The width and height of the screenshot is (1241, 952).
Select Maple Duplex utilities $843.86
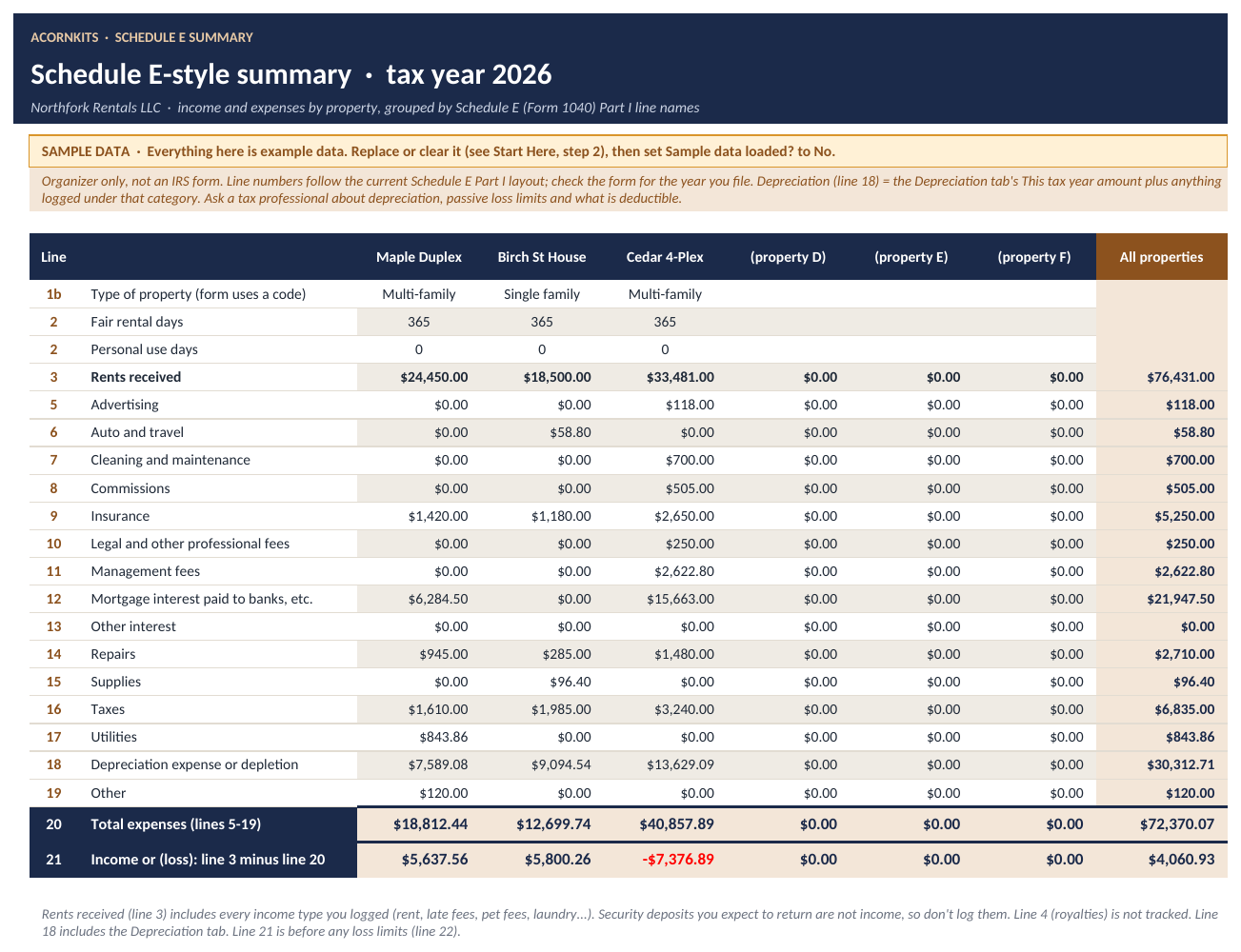(x=419, y=737)
